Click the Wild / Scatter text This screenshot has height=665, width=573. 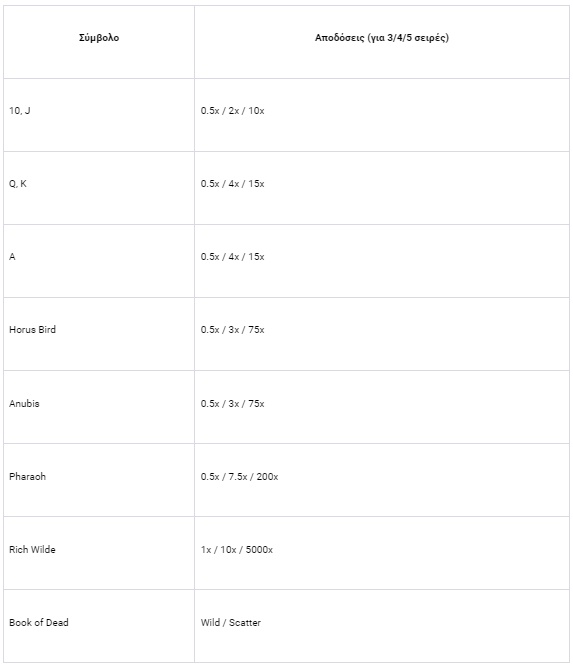[x=231, y=623]
